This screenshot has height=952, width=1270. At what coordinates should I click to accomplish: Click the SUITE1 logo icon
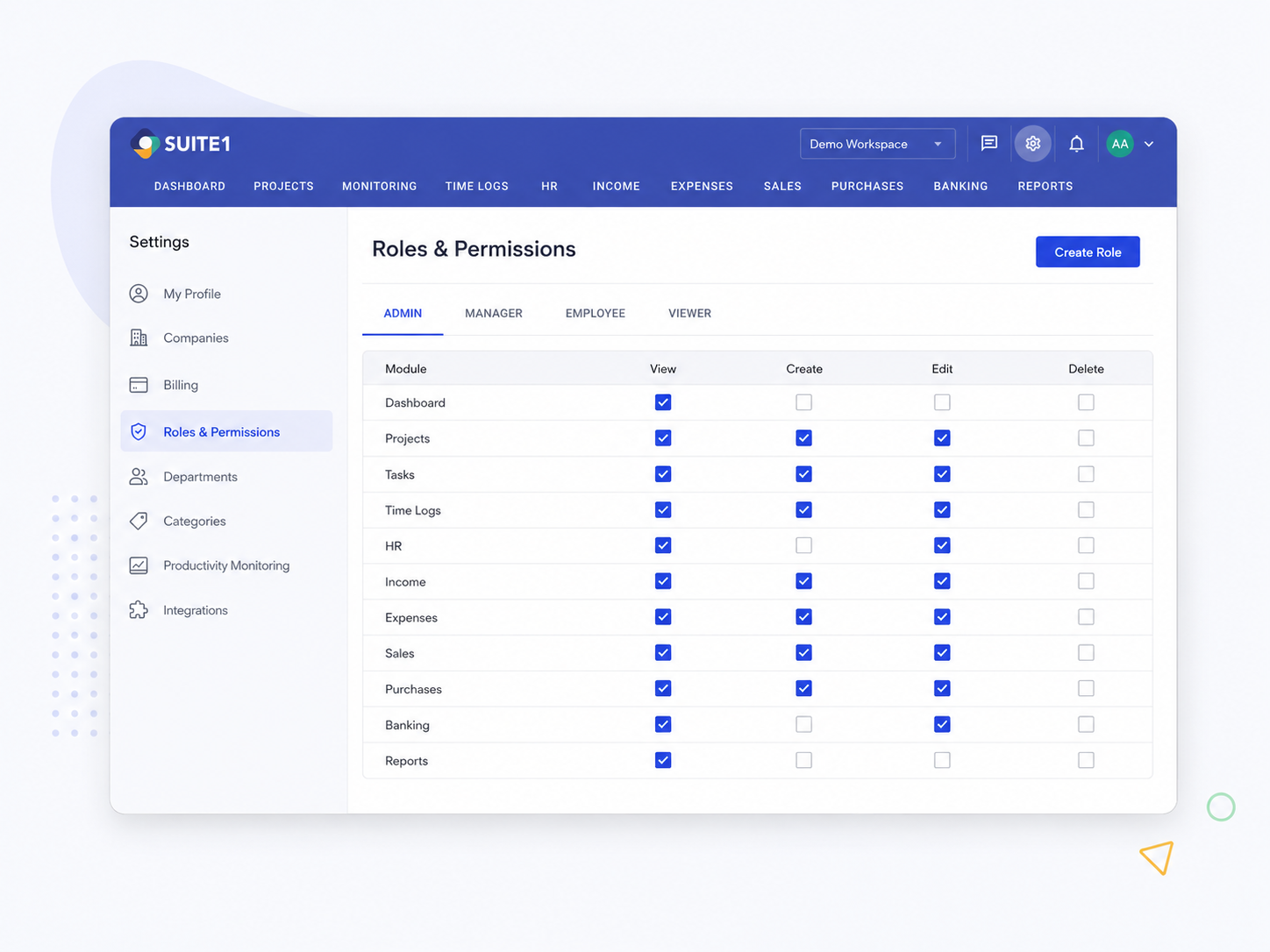145,144
